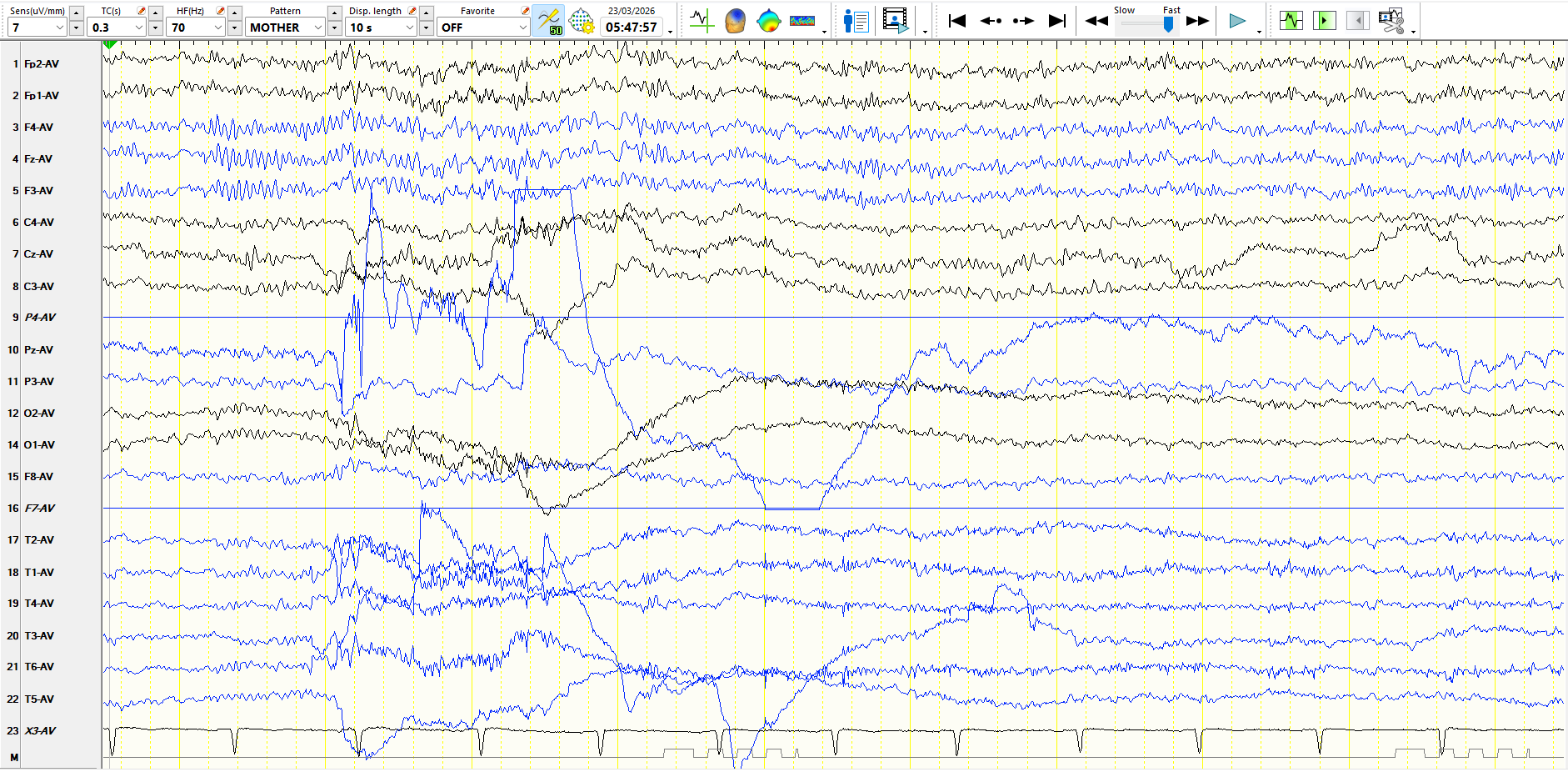Jump to the end of the recording

[1056, 21]
